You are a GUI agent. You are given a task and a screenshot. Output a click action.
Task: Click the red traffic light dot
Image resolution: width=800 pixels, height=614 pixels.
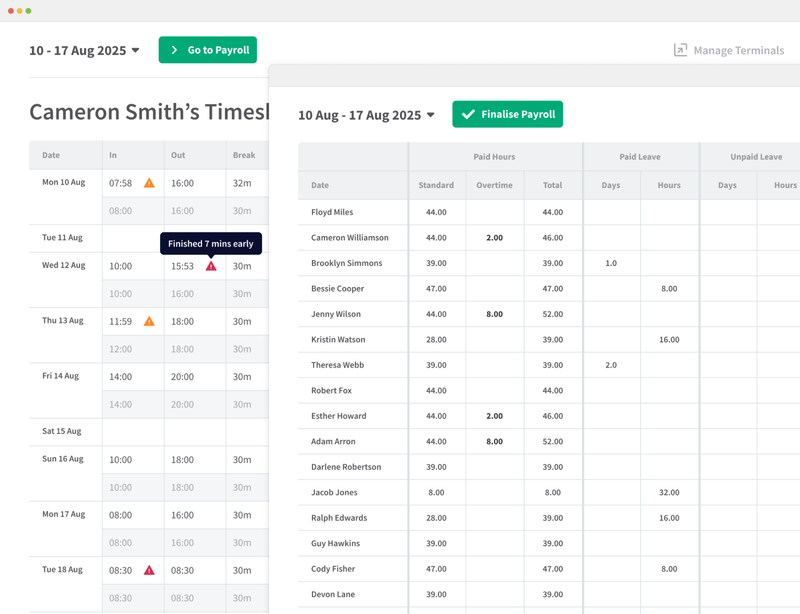12,10
